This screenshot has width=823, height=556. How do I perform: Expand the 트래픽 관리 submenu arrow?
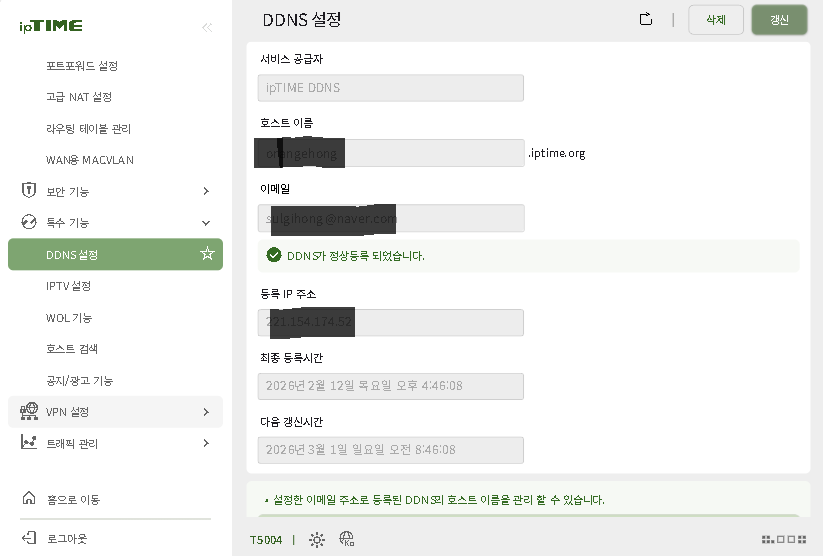pos(206,443)
